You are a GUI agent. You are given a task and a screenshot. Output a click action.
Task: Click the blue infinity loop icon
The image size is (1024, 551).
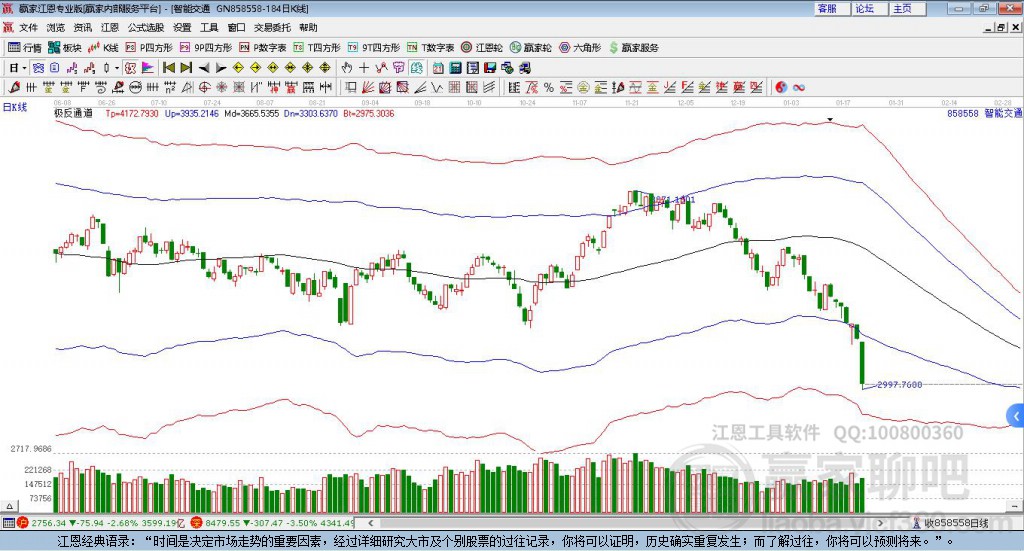click(798, 87)
